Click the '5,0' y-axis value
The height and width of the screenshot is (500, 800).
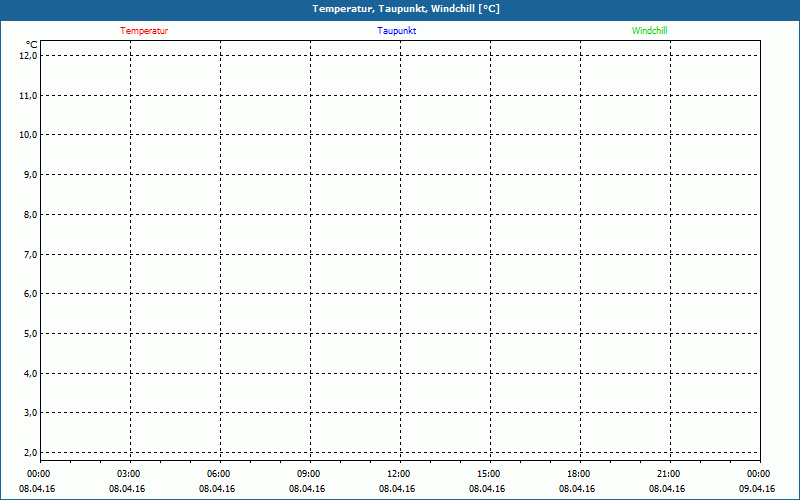pos(30,333)
